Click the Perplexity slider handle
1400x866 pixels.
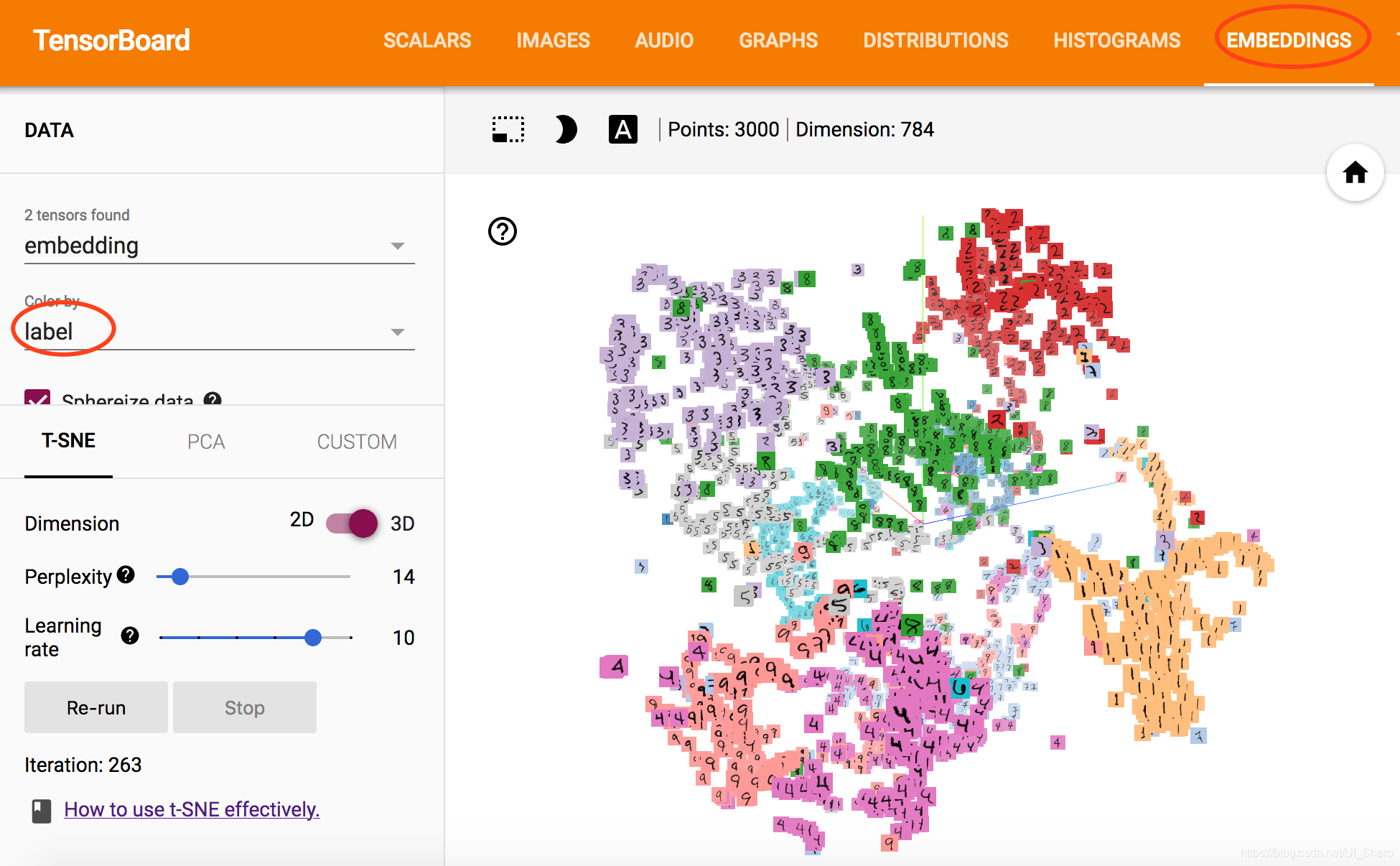180,577
